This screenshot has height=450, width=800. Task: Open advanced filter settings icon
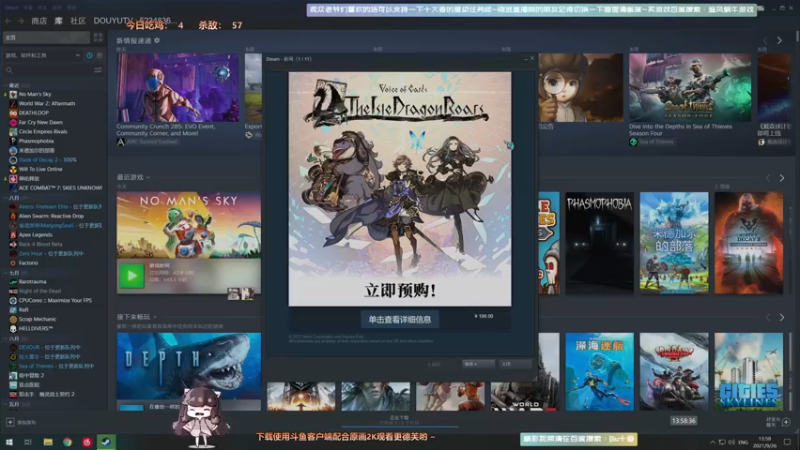(98, 70)
